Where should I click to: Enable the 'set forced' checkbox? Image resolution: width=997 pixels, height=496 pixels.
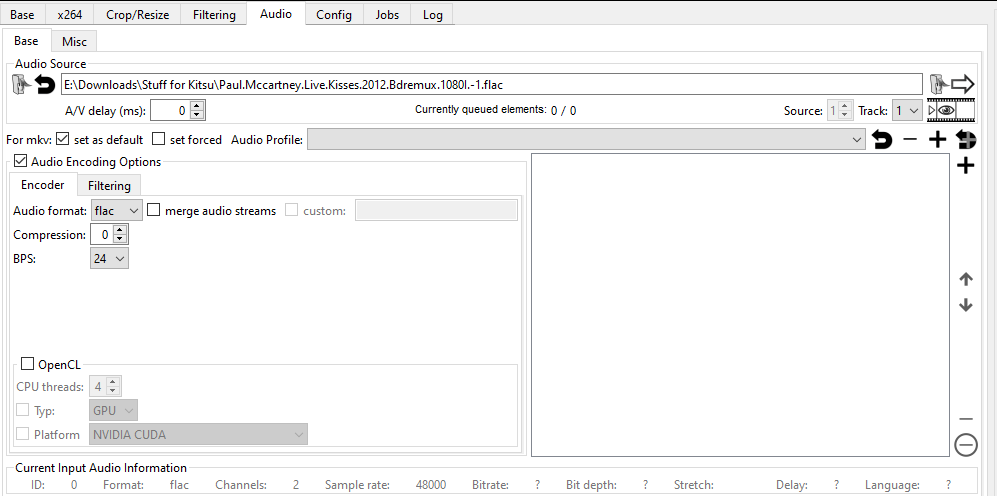[x=159, y=140]
